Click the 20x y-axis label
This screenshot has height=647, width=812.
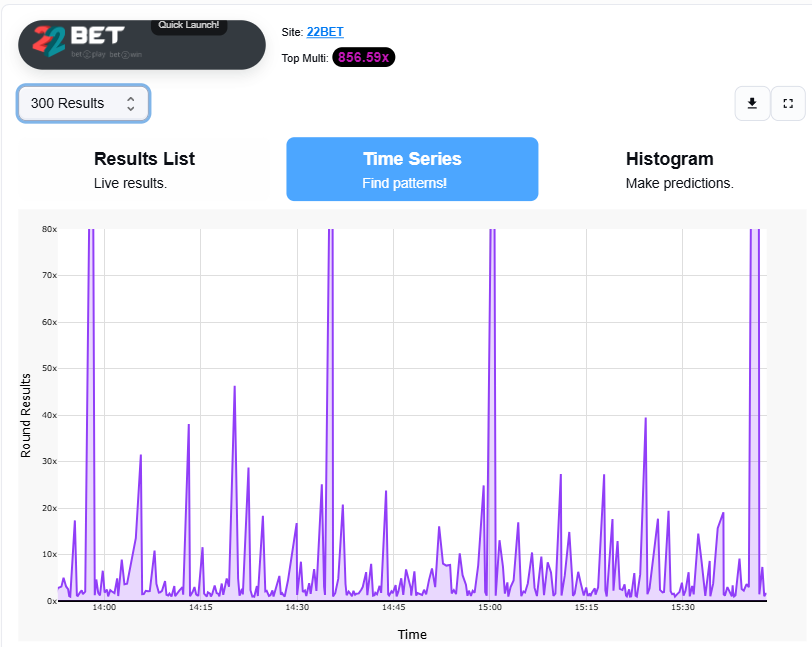(x=50, y=508)
